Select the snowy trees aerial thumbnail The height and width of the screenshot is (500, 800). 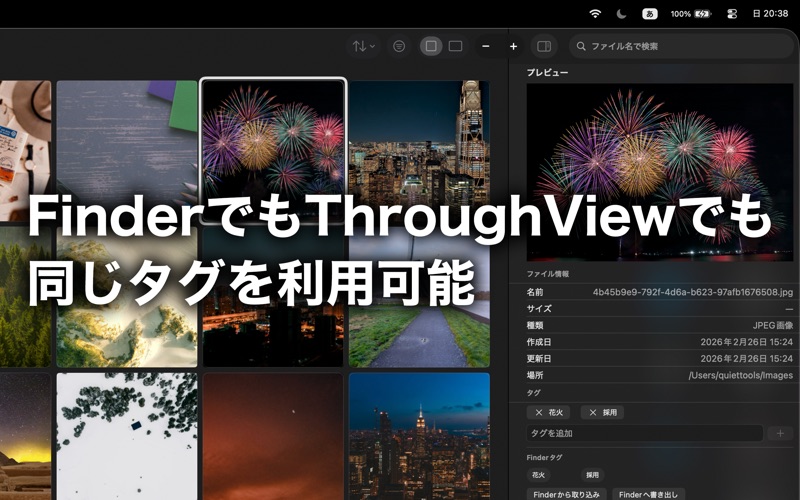tap(127, 436)
